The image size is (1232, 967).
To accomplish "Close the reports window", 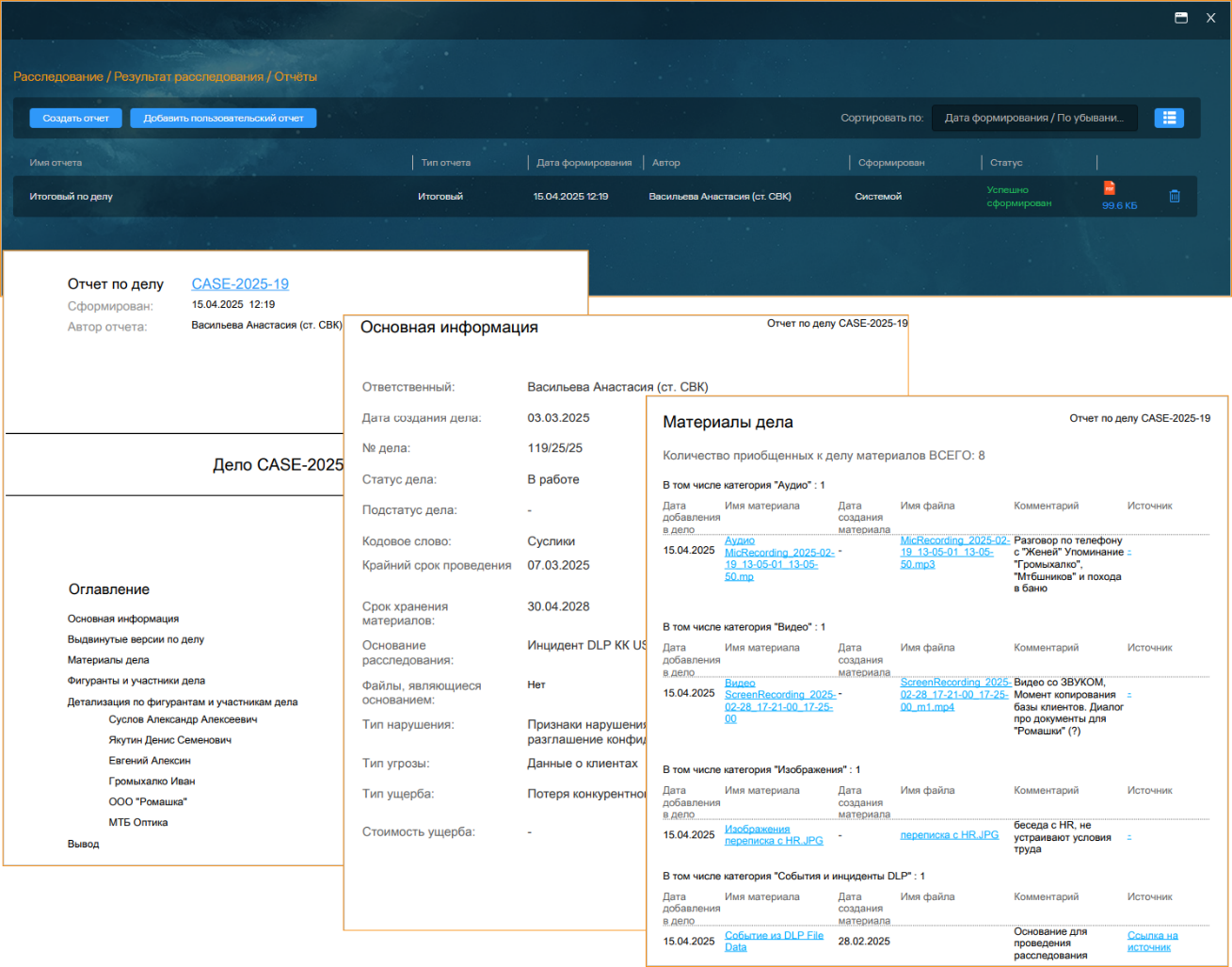I will pyautogui.click(x=1211, y=18).
